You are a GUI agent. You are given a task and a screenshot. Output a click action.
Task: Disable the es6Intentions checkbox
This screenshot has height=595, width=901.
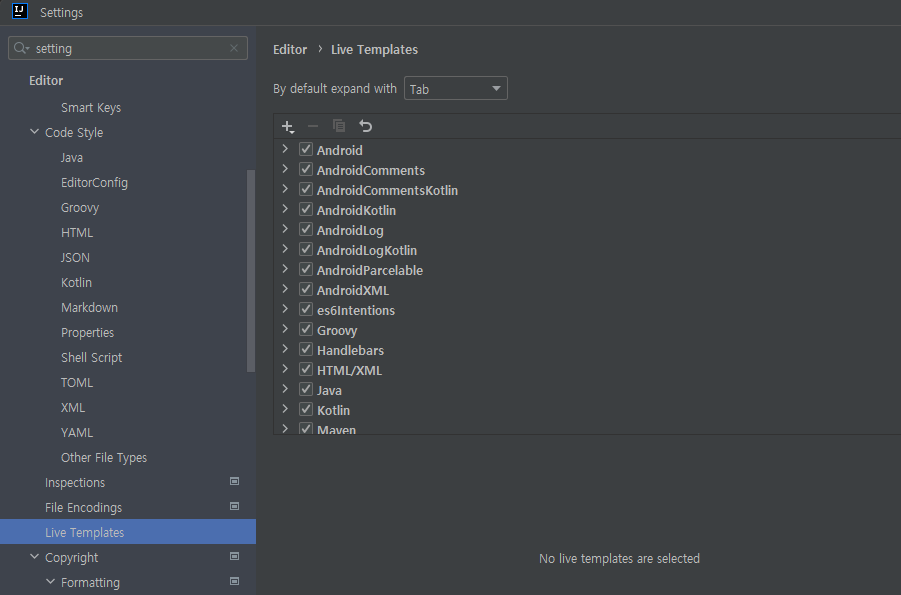point(306,310)
